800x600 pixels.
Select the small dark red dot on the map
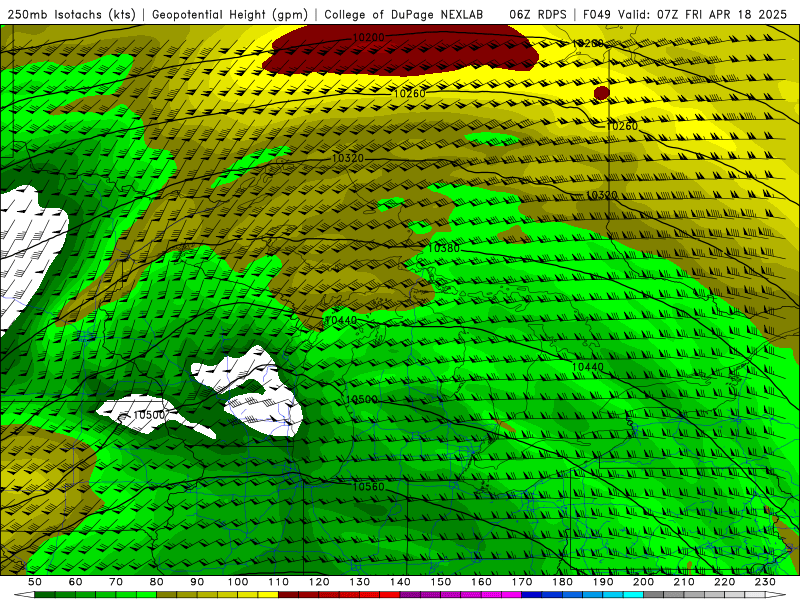point(602,92)
